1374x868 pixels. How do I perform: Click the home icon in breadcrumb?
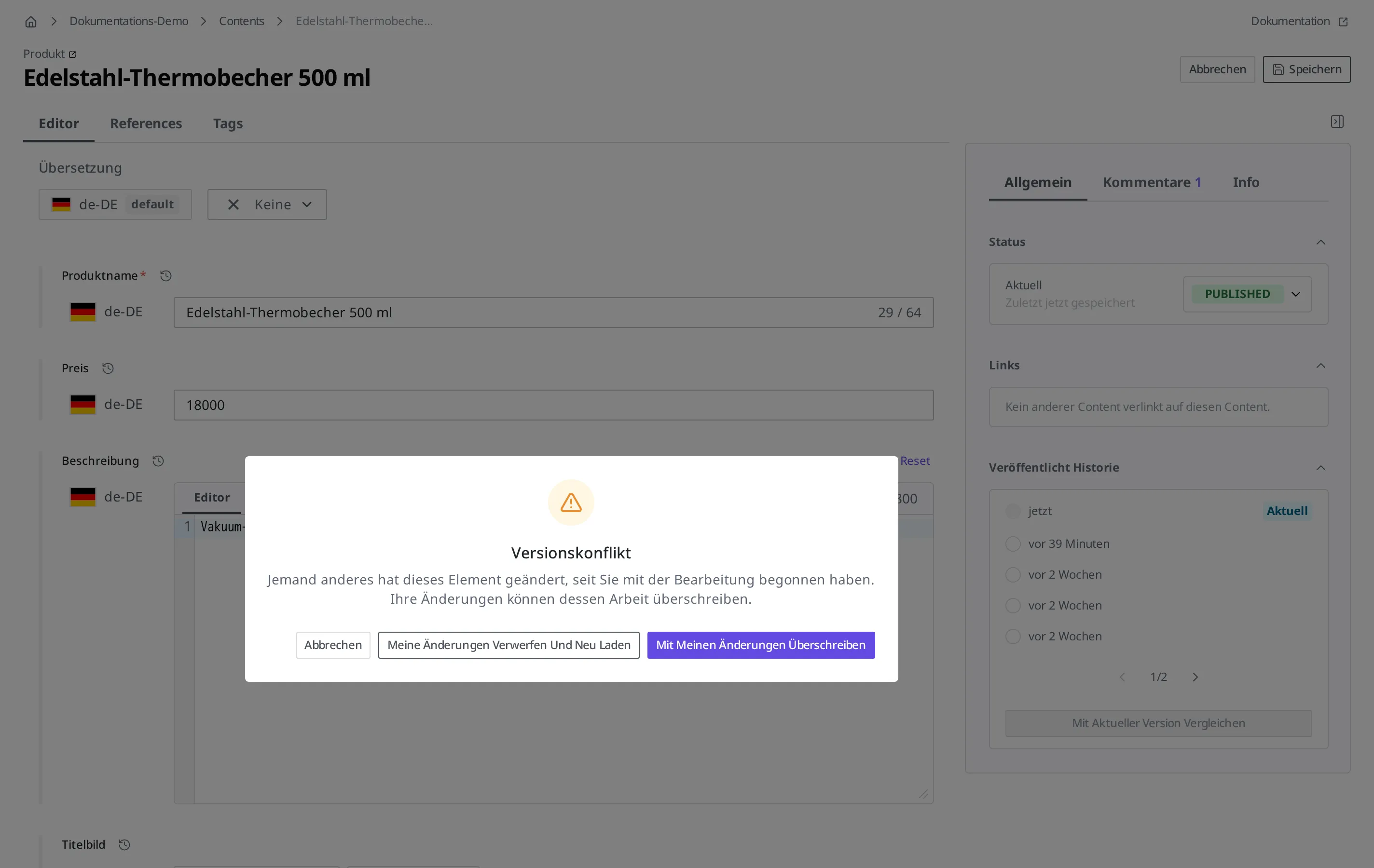point(31,22)
